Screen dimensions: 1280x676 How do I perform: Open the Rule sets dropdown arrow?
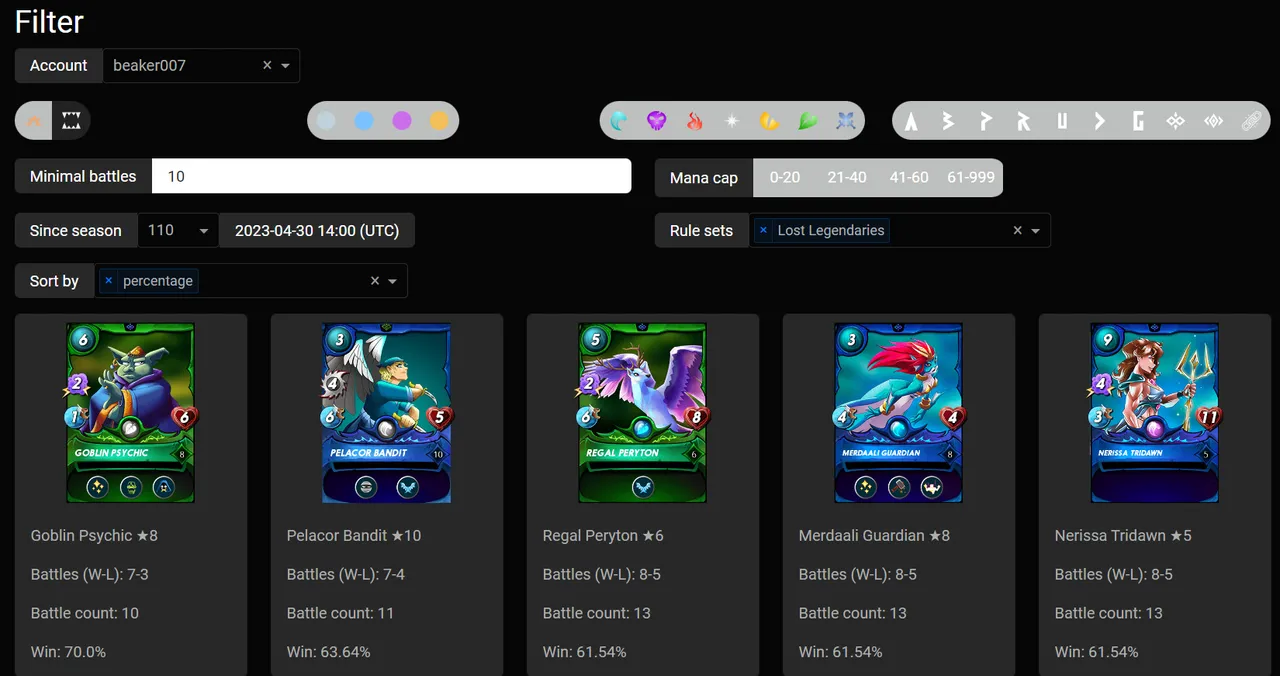1036,230
